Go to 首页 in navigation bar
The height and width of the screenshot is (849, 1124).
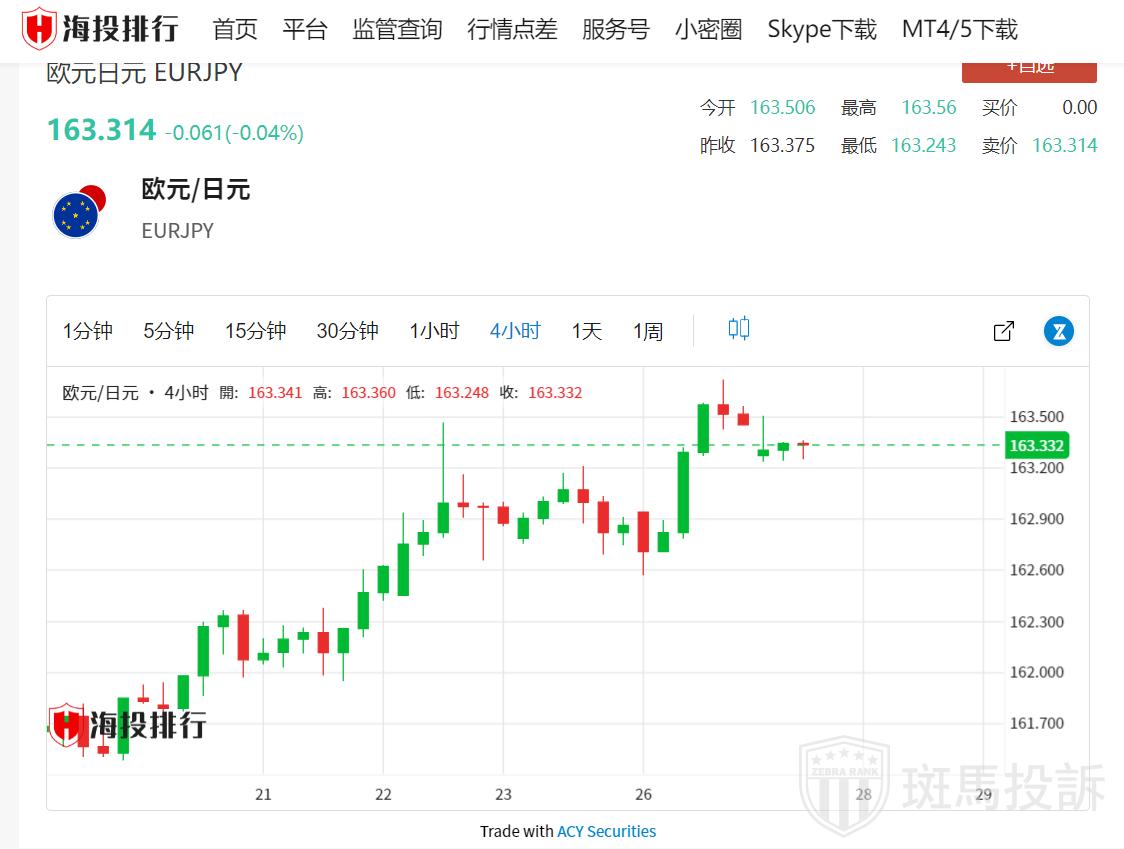235,29
